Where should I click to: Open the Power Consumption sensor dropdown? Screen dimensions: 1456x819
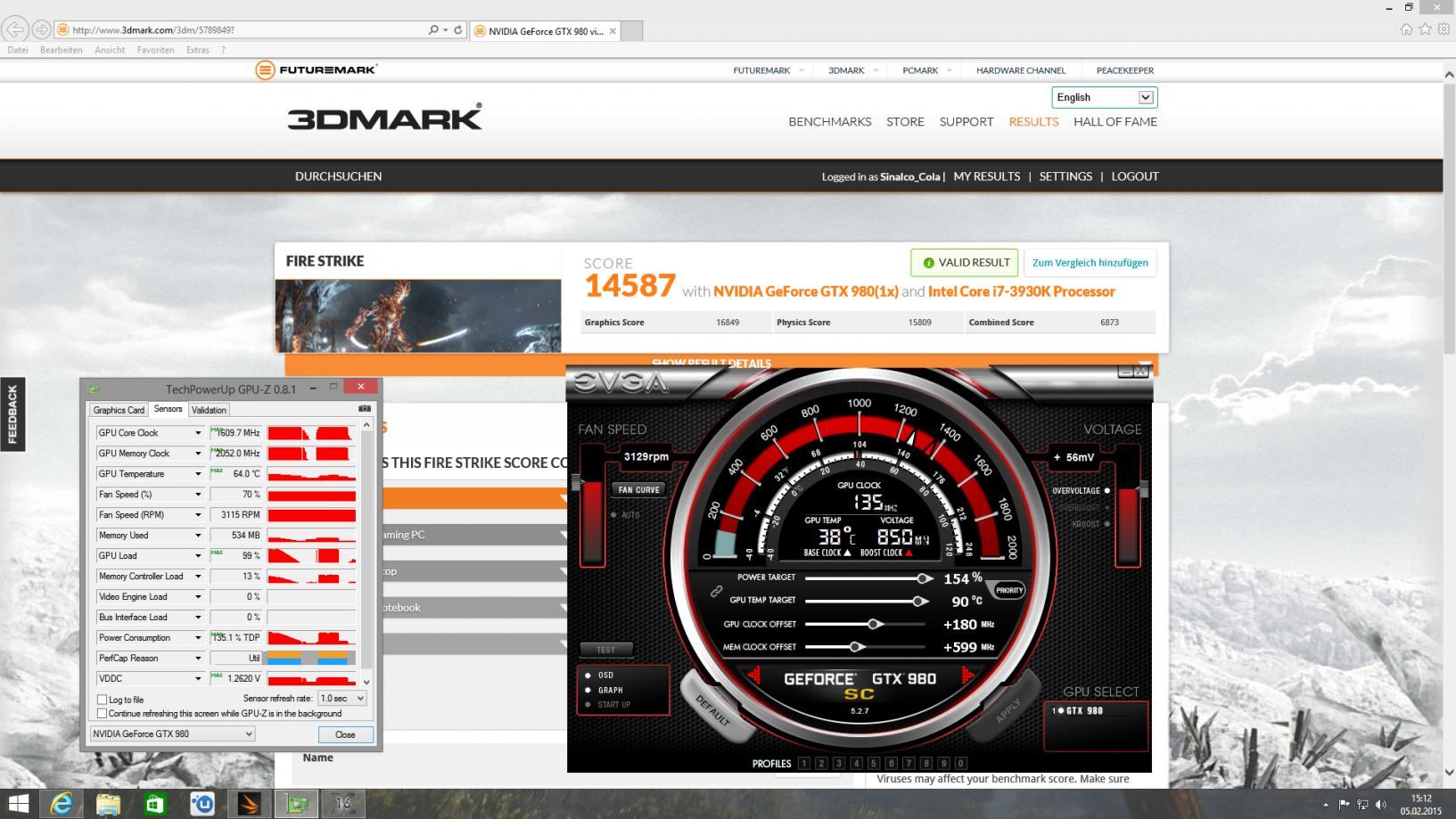coord(198,638)
